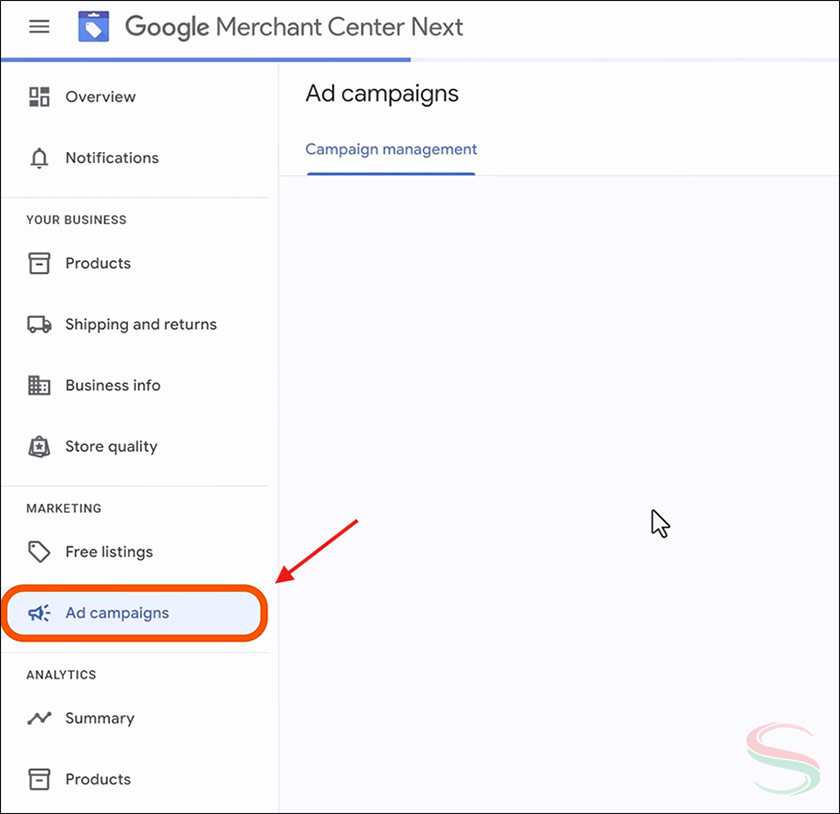Open Notifications via the bell icon
Viewport: 840px width, 814px height.
point(38,157)
